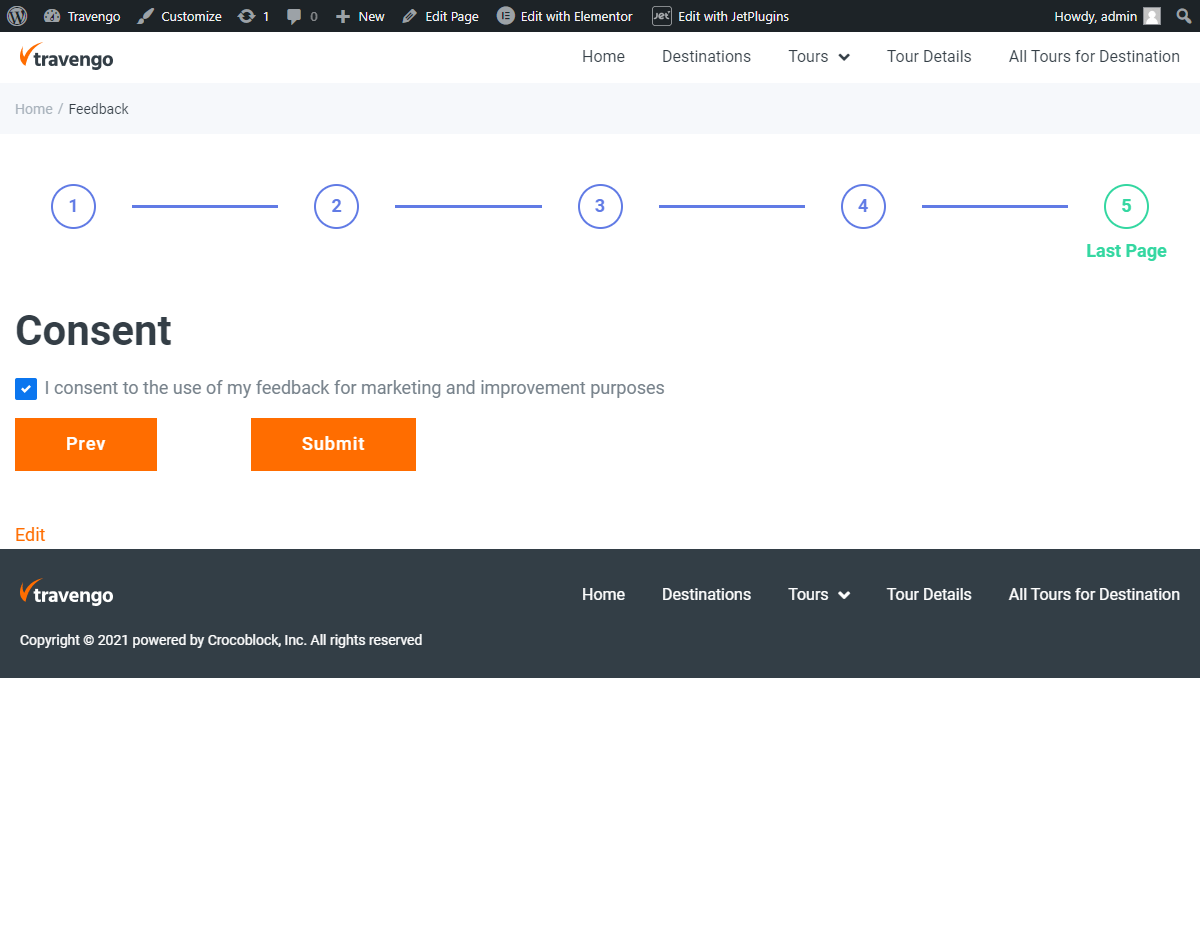Open the admin bar search icon
The height and width of the screenshot is (940, 1200).
point(1182,16)
